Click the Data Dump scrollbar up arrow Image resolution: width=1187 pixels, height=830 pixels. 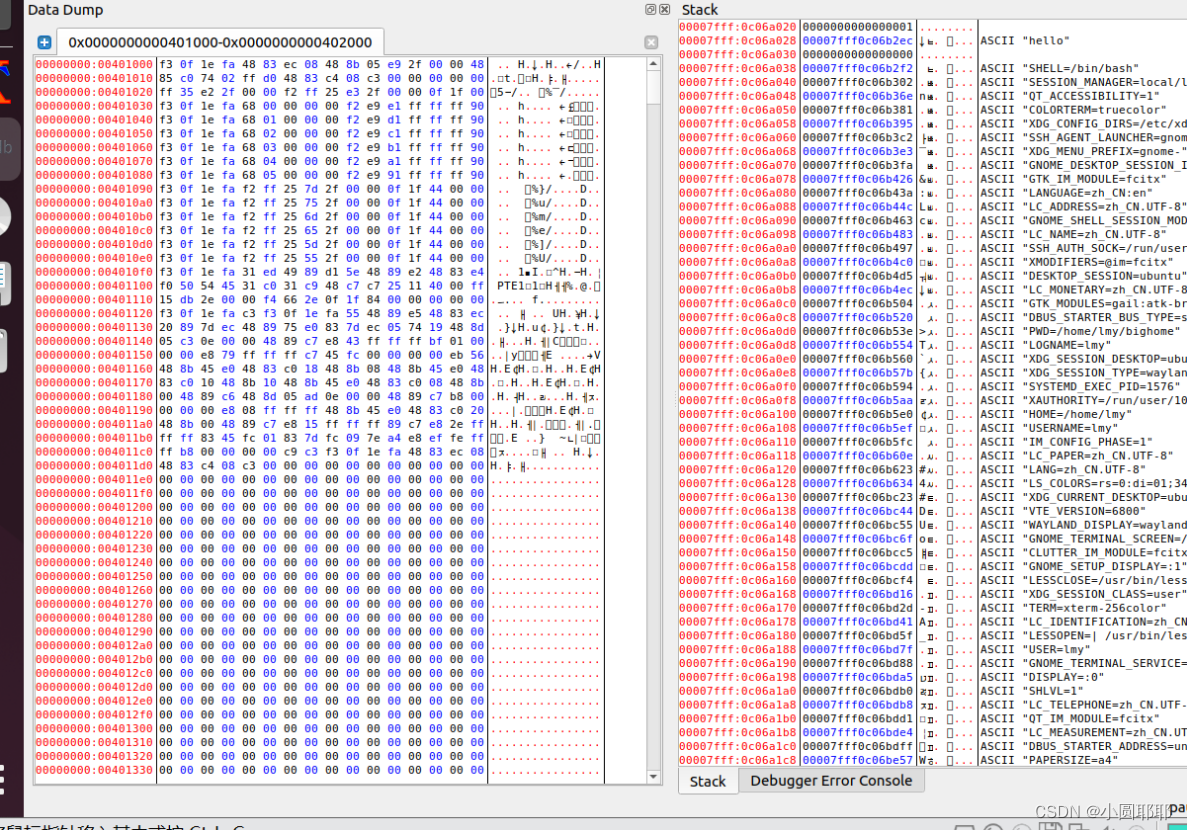click(x=653, y=64)
